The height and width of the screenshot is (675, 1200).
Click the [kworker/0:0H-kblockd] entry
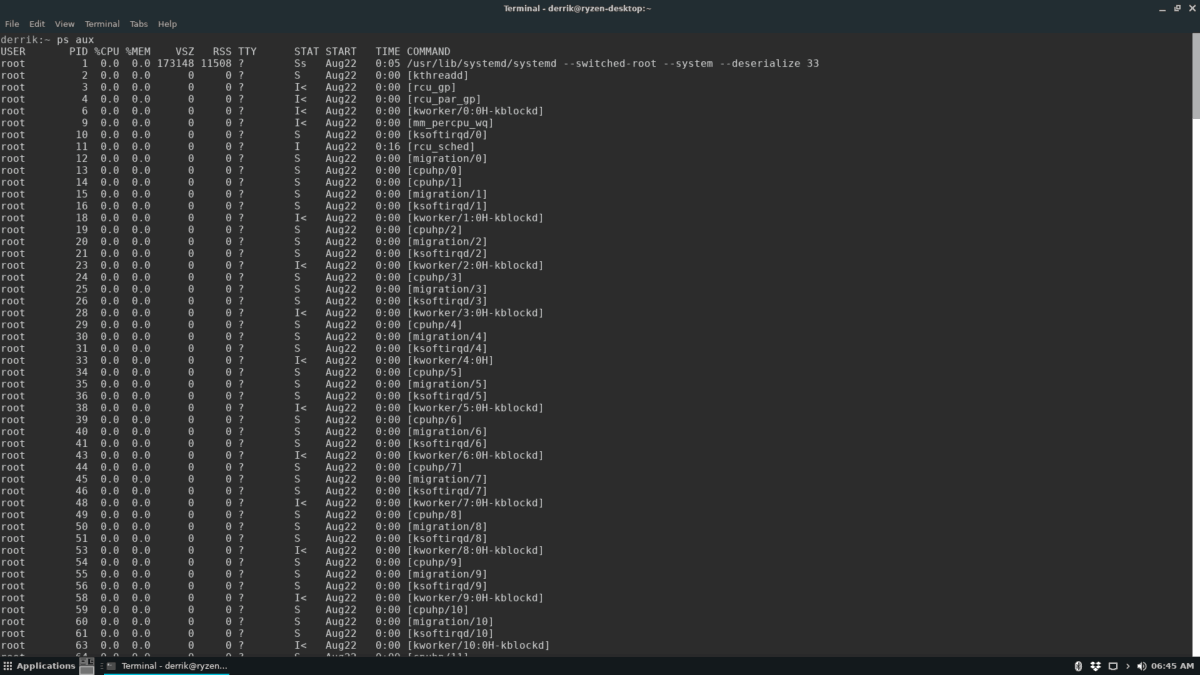point(475,111)
